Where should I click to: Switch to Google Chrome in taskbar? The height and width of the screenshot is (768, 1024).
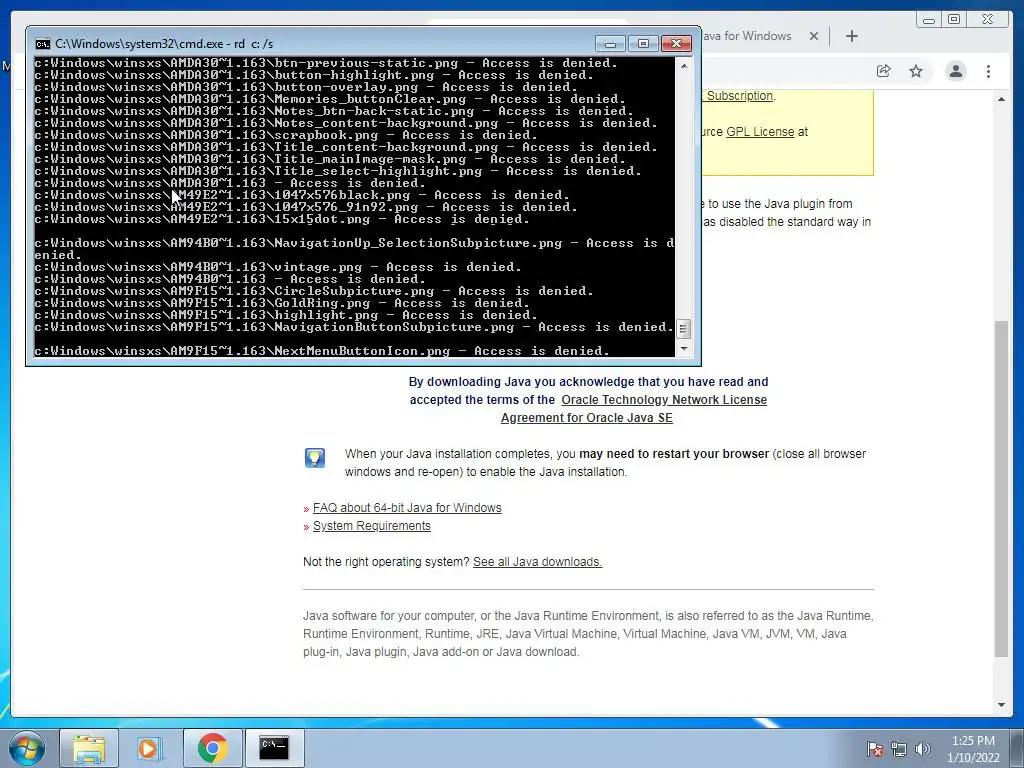coord(212,748)
